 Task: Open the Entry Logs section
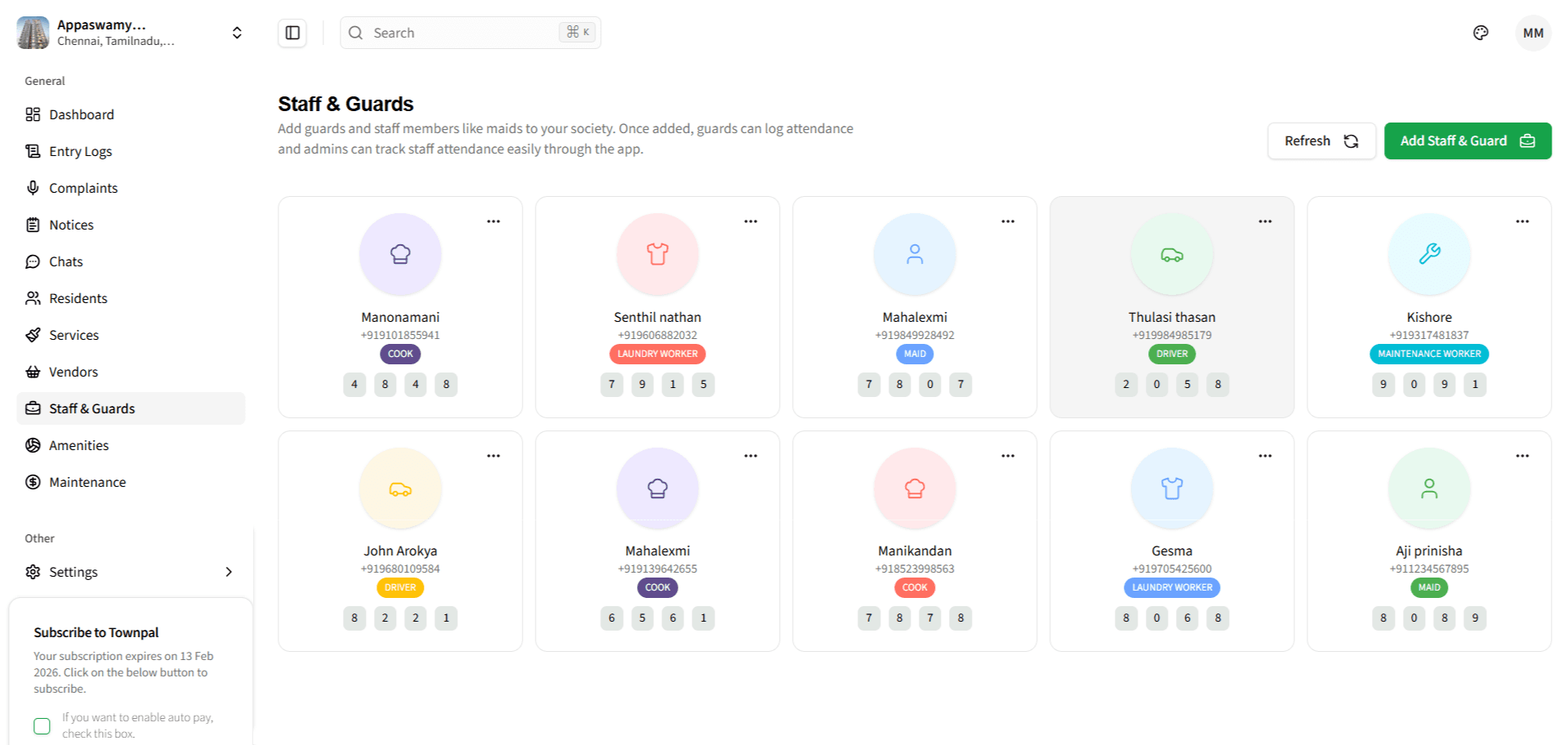81,151
